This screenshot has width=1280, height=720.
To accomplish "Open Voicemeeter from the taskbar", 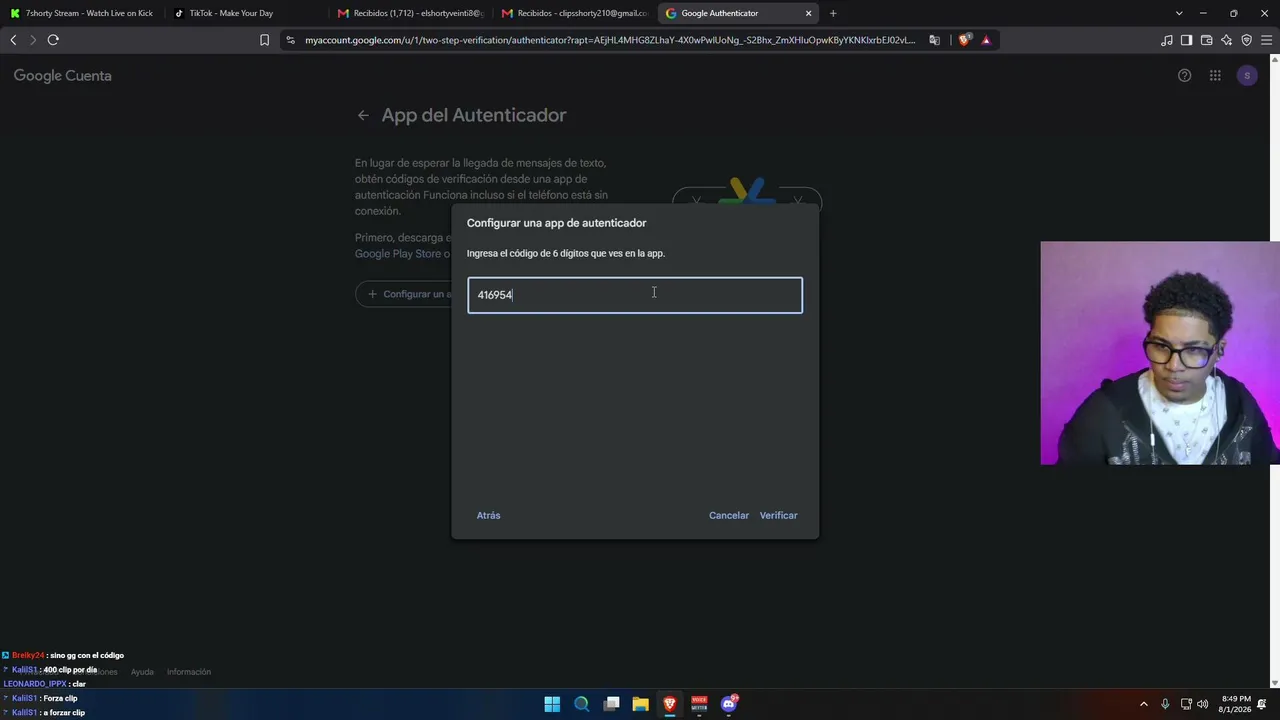I will 699,704.
